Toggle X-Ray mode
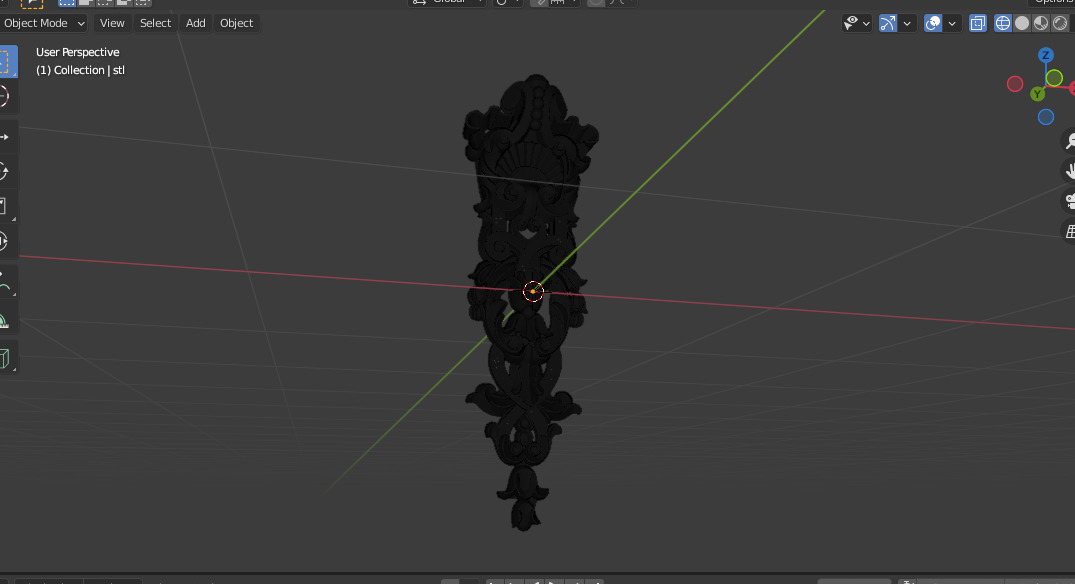Screen dimensions: 1075x584 [x=978, y=23]
